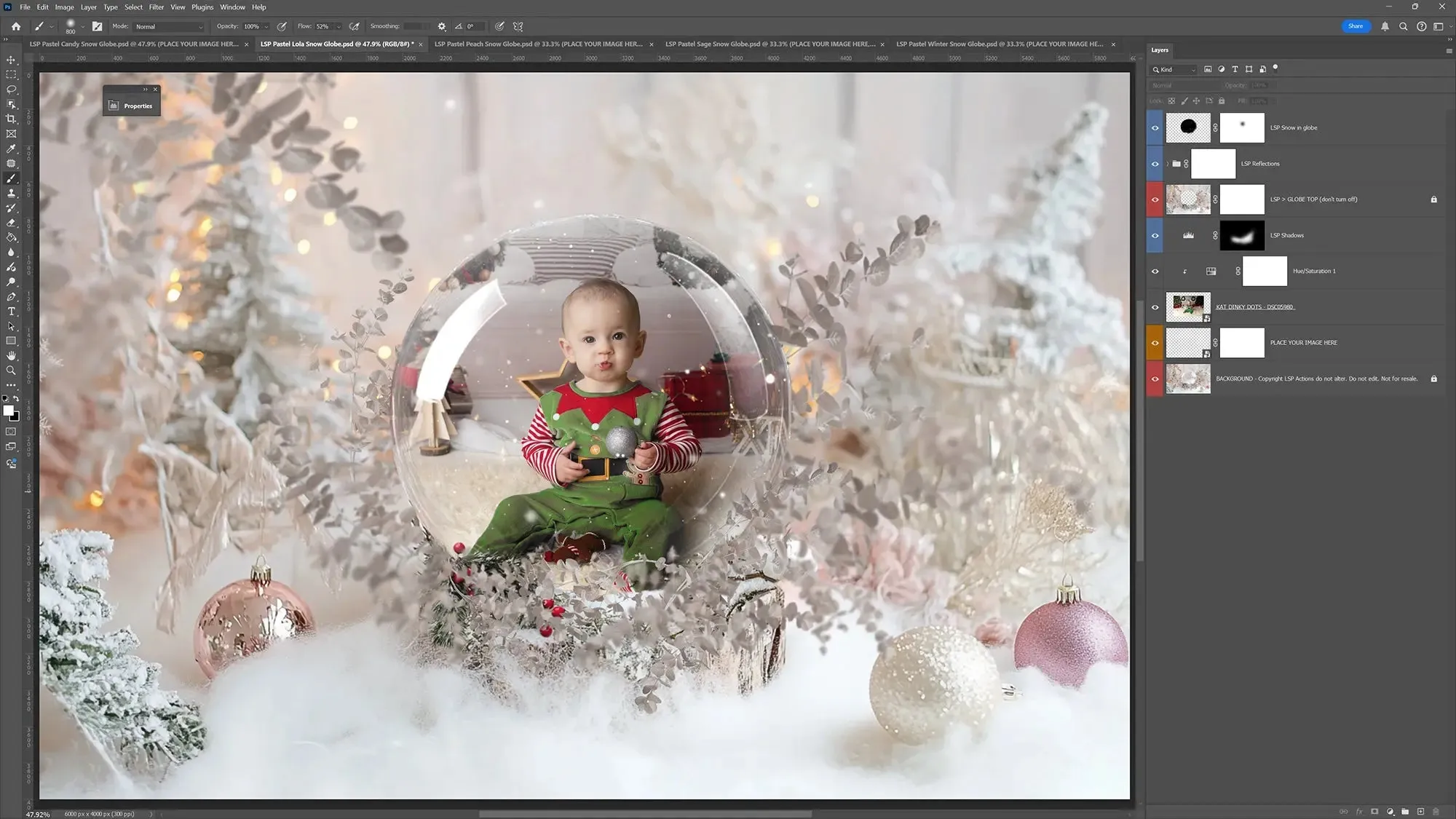Open the Edit Toolbar ellipsis

[11, 385]
